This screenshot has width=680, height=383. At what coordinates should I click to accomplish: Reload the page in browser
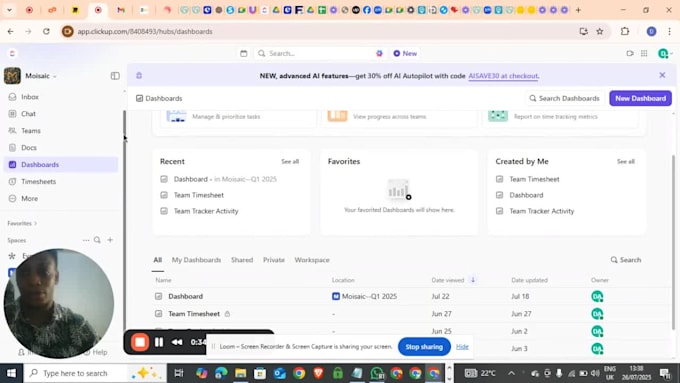point(46,31)
